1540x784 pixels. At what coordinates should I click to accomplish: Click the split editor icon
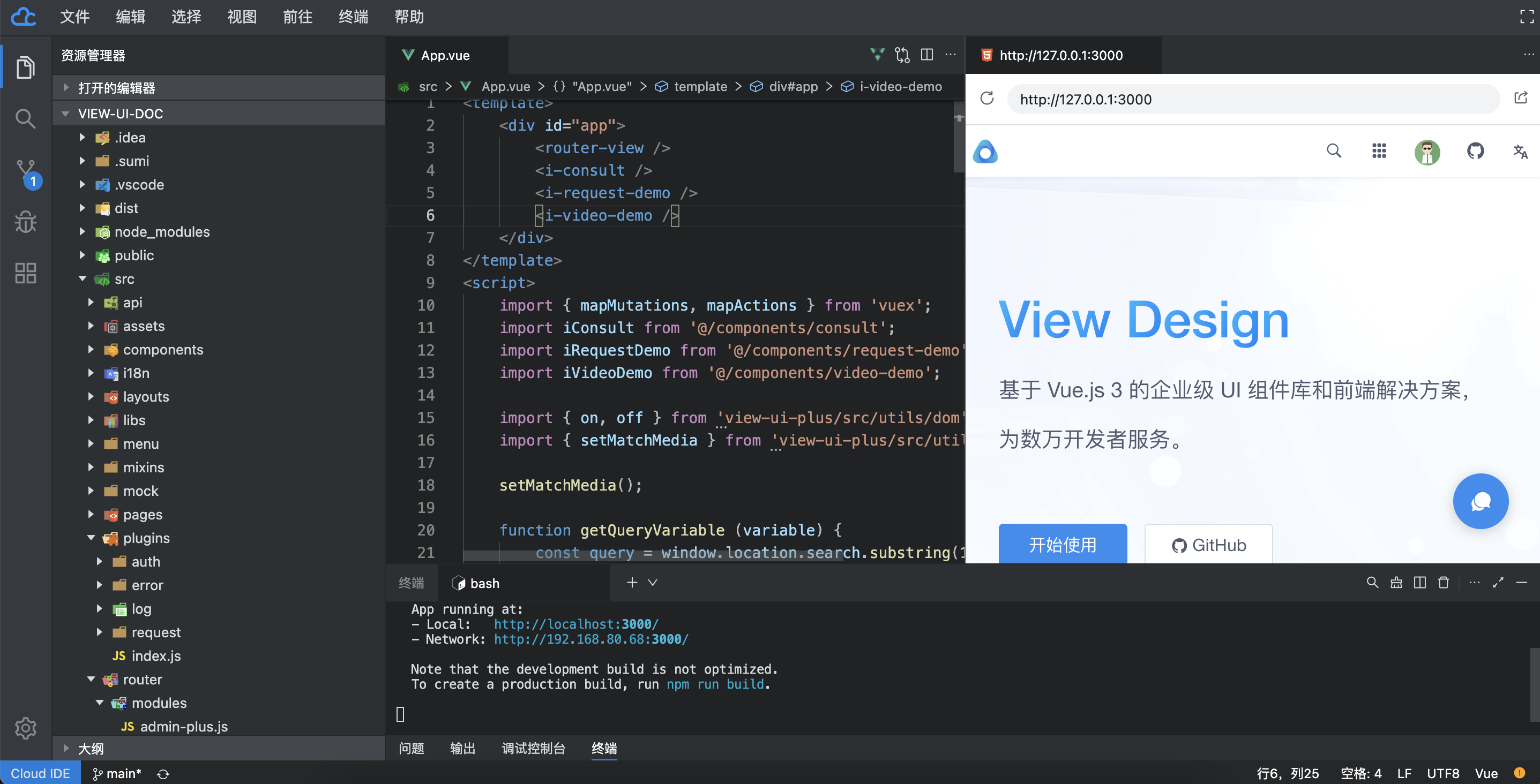(926, 55)
